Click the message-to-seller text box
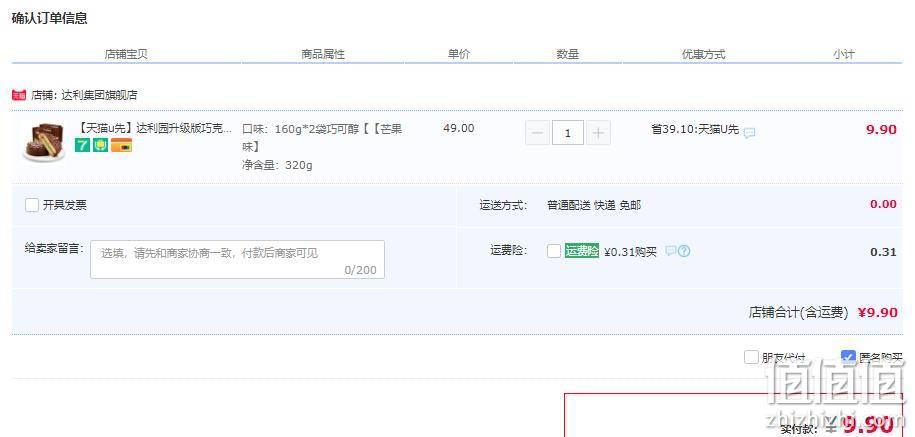The image size is (915, 437). [238, 259]
